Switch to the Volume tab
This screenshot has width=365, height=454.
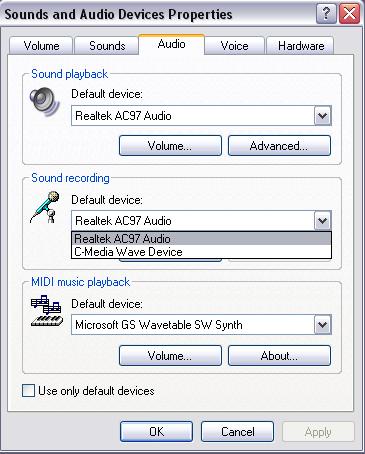click(x=41, y=46)
